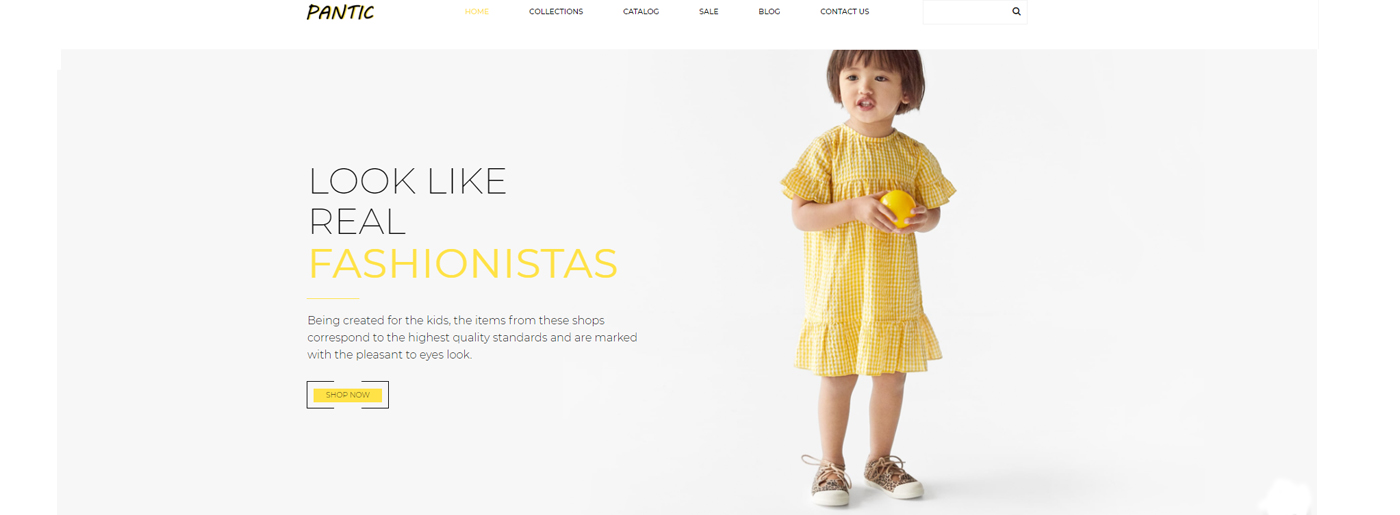The image size is (1400, 515).
Task: Visit the BLOG navigation link
Action: pos(769,12)
